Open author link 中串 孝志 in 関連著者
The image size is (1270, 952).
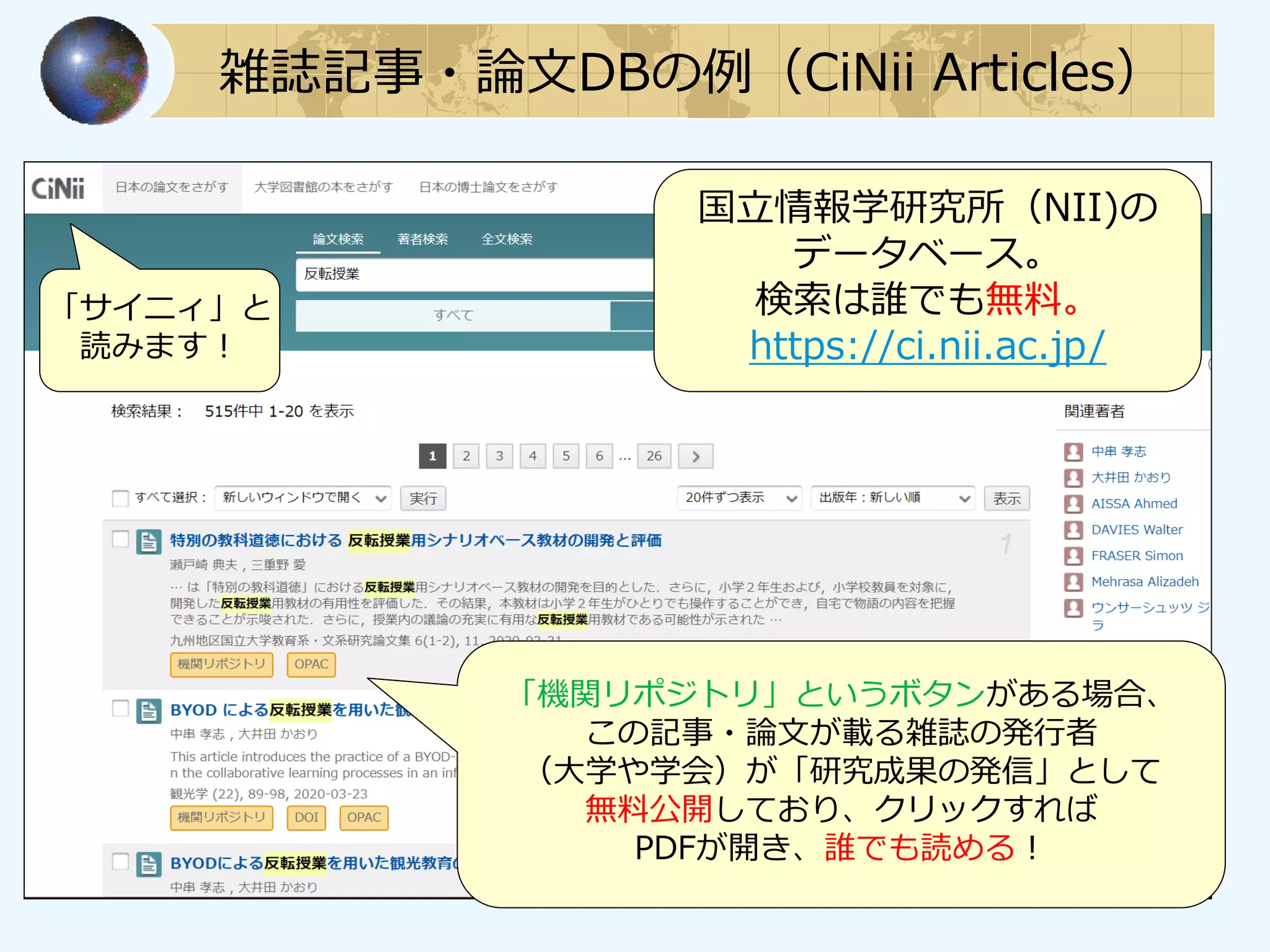(1119, 452)
